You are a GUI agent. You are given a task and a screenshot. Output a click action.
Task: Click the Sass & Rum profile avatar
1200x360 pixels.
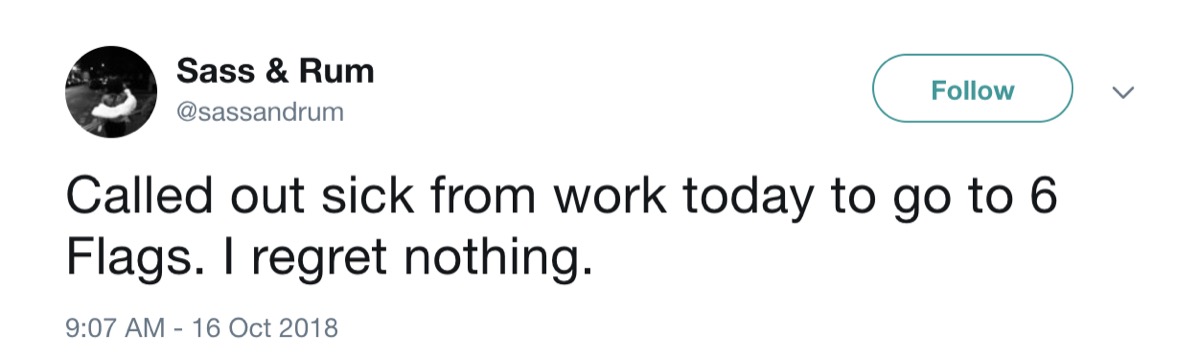pyautogui.click(x=110, y=91)
